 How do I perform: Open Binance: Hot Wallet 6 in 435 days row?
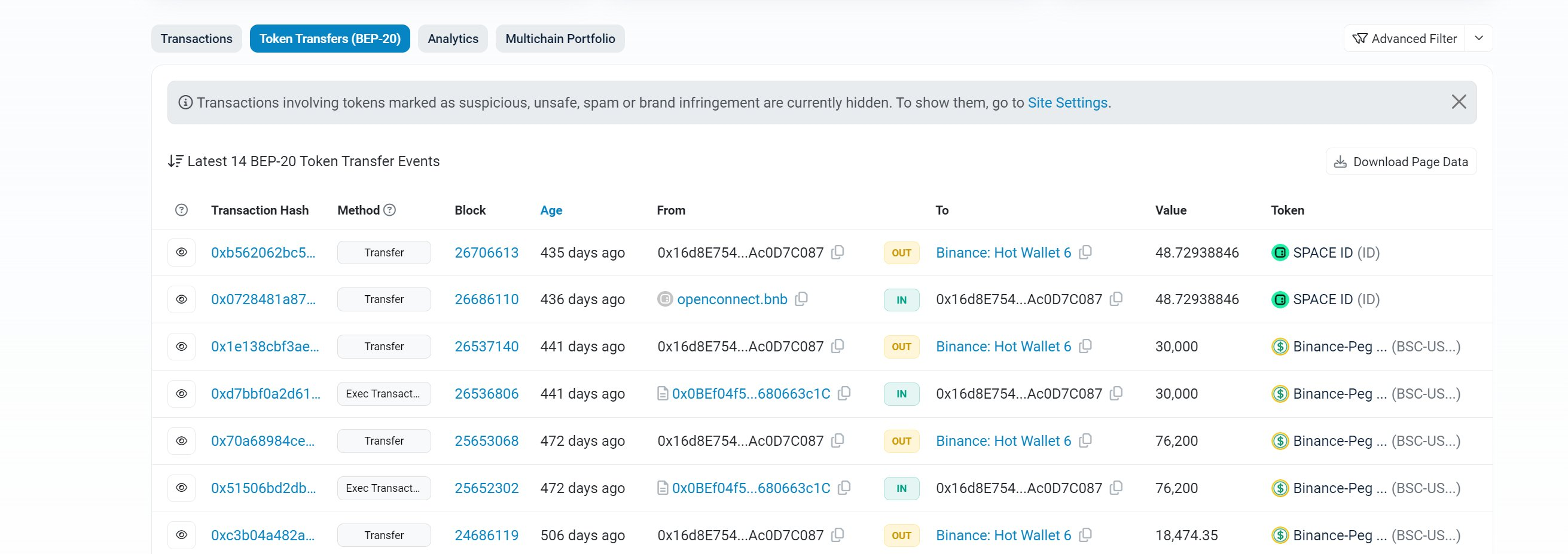coord(1003,252)
